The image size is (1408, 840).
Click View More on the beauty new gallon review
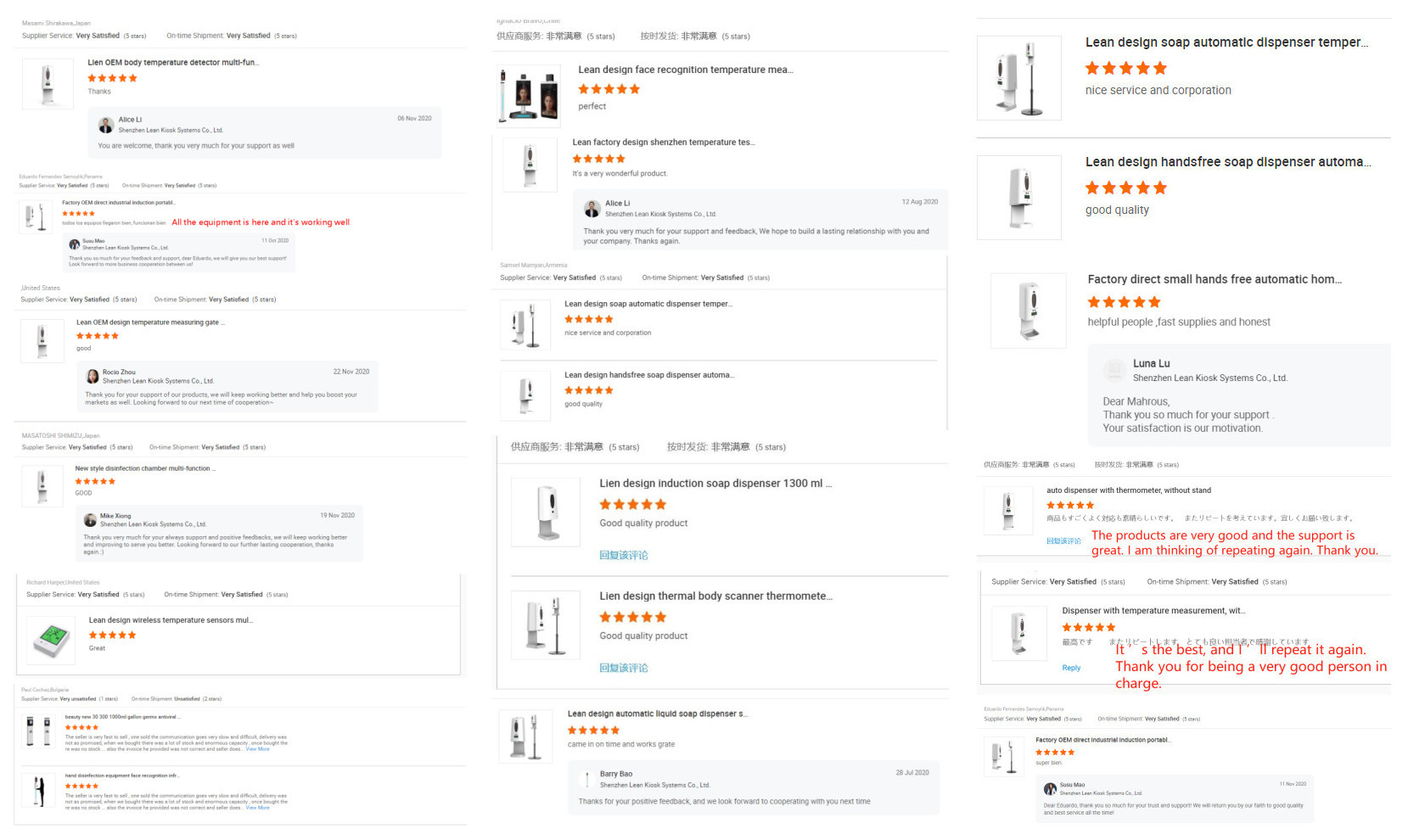click(x=257, y=749)
